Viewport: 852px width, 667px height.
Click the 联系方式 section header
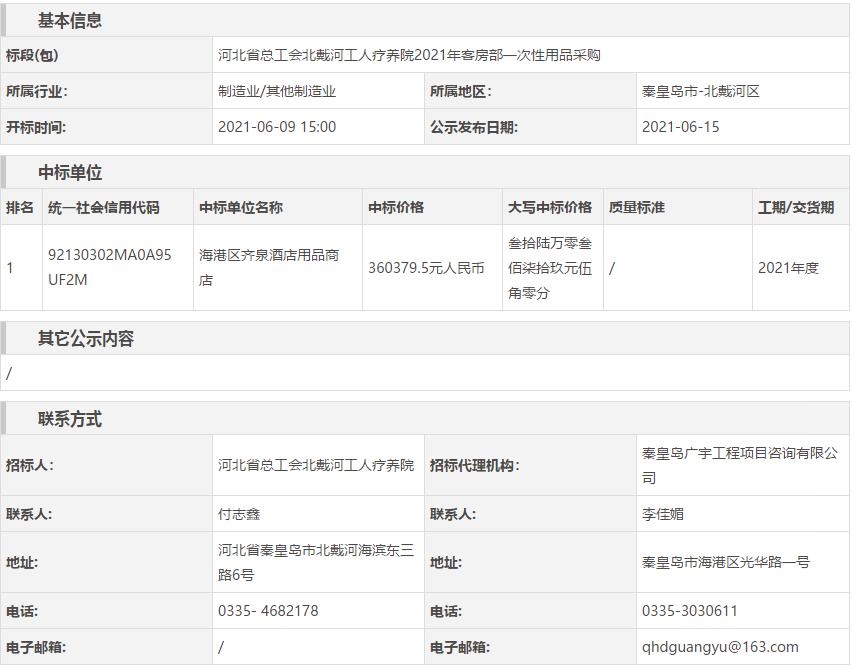[70, 419]
